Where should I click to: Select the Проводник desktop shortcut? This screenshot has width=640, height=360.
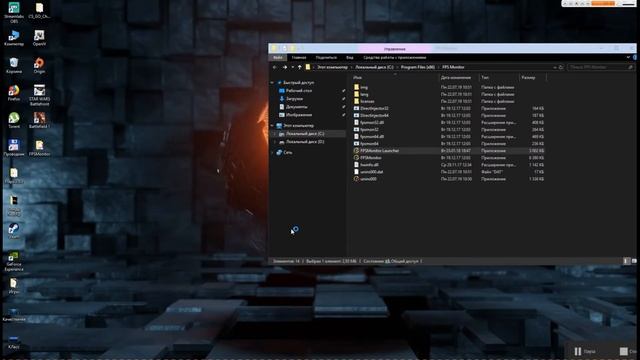coord(14,148)
